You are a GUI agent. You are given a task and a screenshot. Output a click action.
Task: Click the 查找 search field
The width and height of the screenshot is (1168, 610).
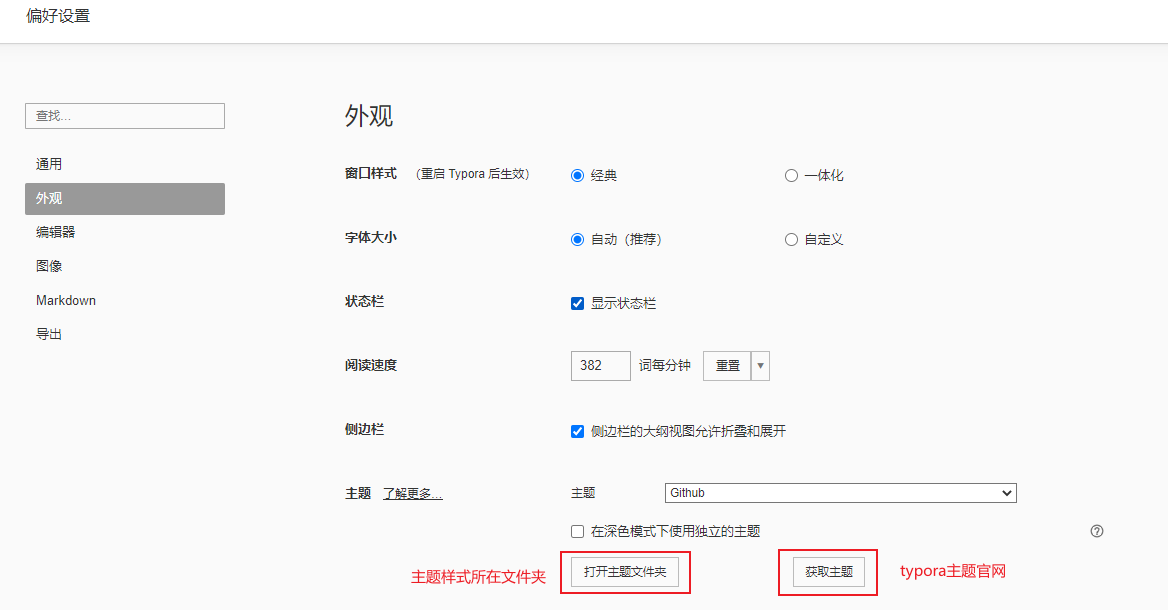pyautogui.click(x=124, y=116)
